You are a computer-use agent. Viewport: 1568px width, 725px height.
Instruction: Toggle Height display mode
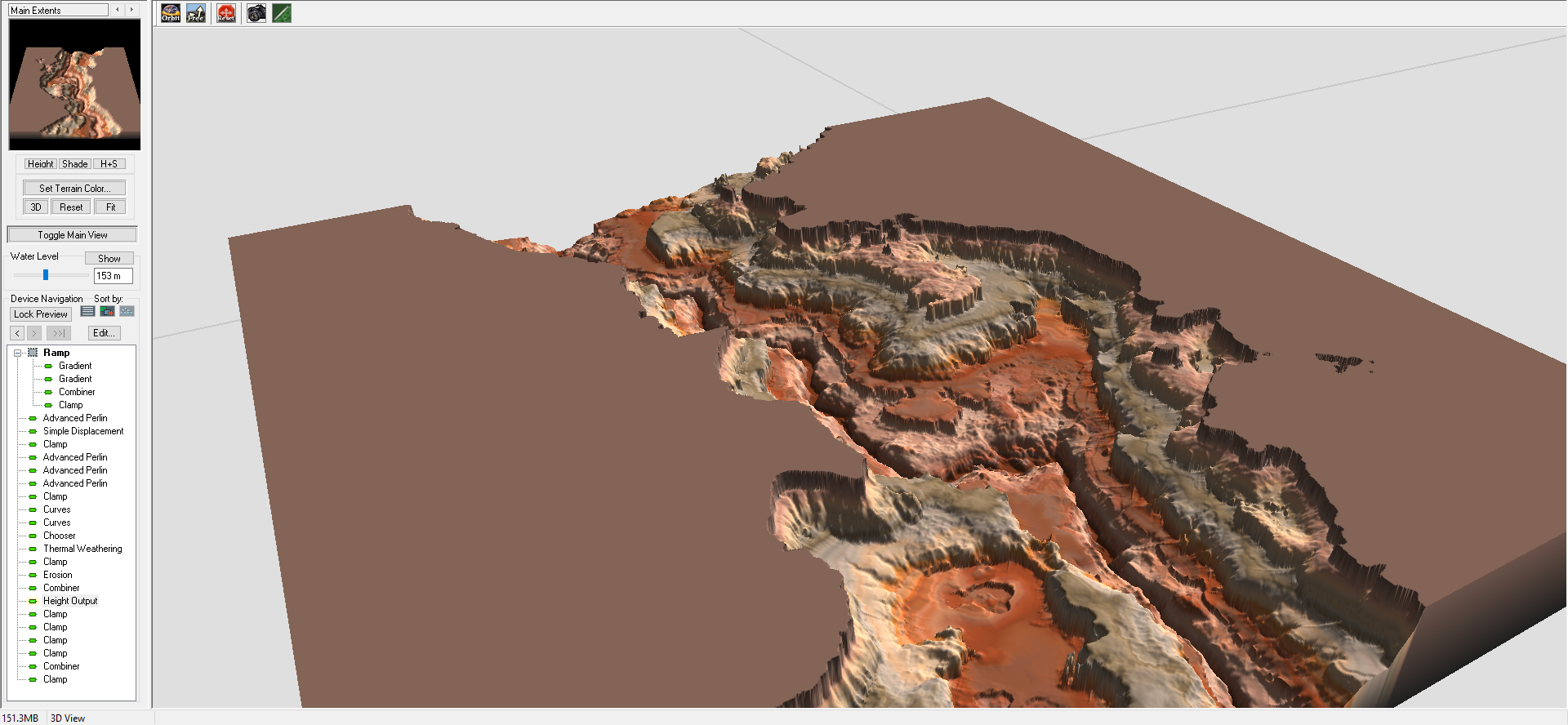40,164
